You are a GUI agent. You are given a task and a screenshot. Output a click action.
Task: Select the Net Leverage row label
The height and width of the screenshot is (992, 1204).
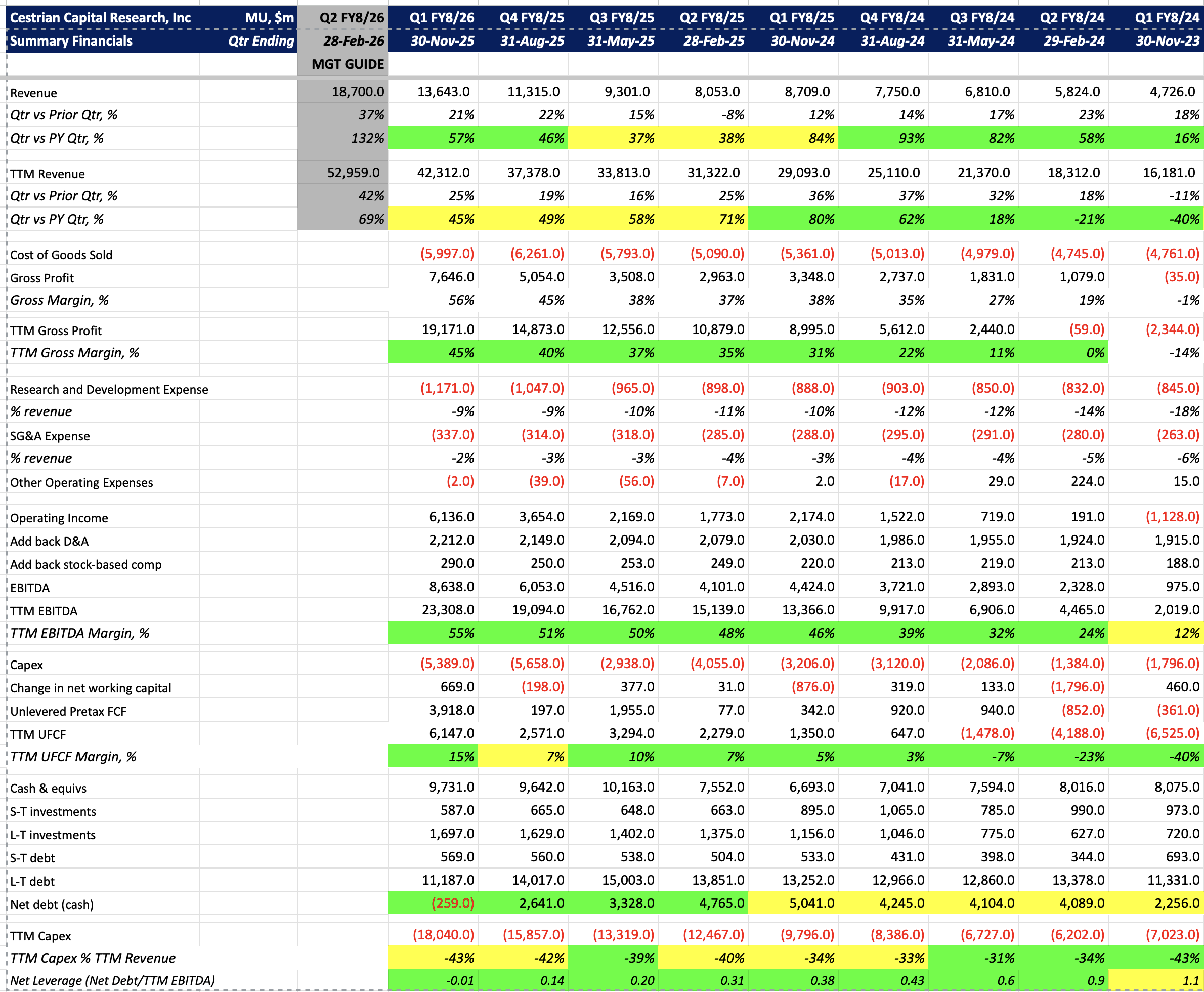click(112, 980)
